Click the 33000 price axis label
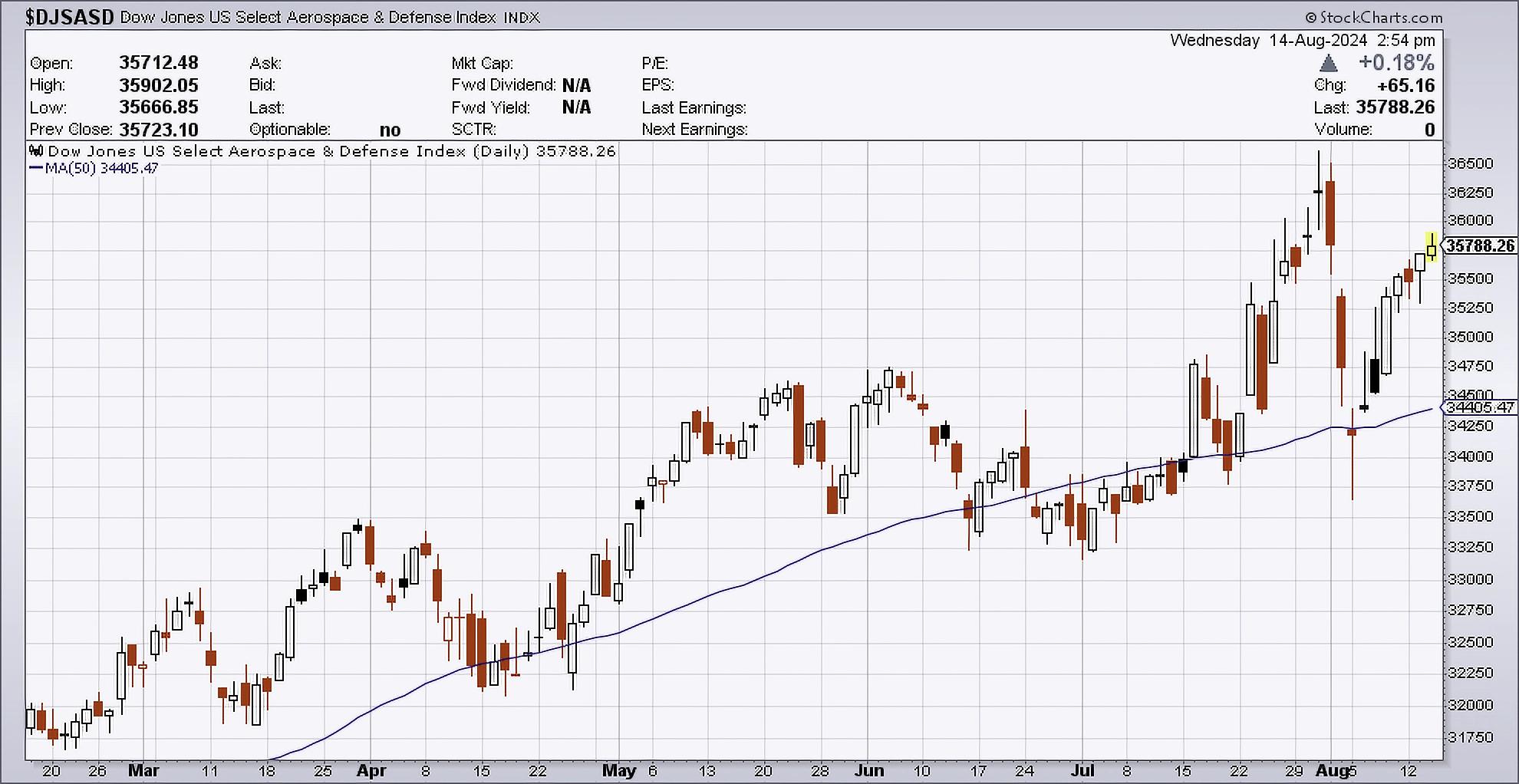Screen dimensions: 1519x784 tap(1471, 579)
